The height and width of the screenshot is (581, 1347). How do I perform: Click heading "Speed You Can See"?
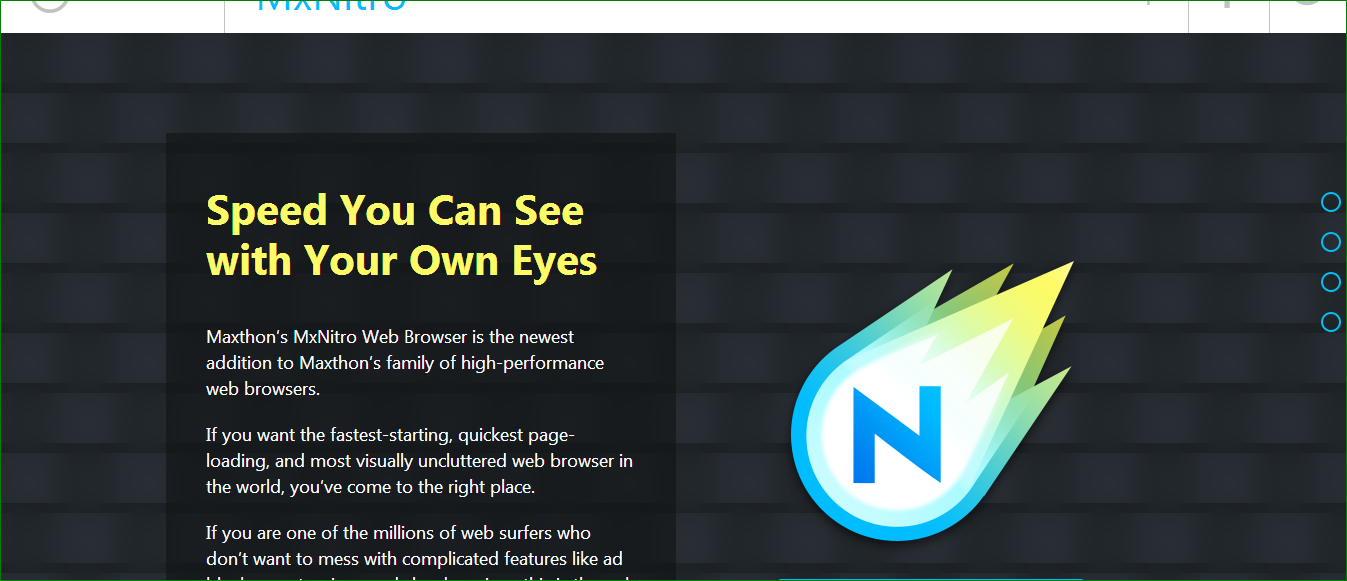click(x=395, y=211)
